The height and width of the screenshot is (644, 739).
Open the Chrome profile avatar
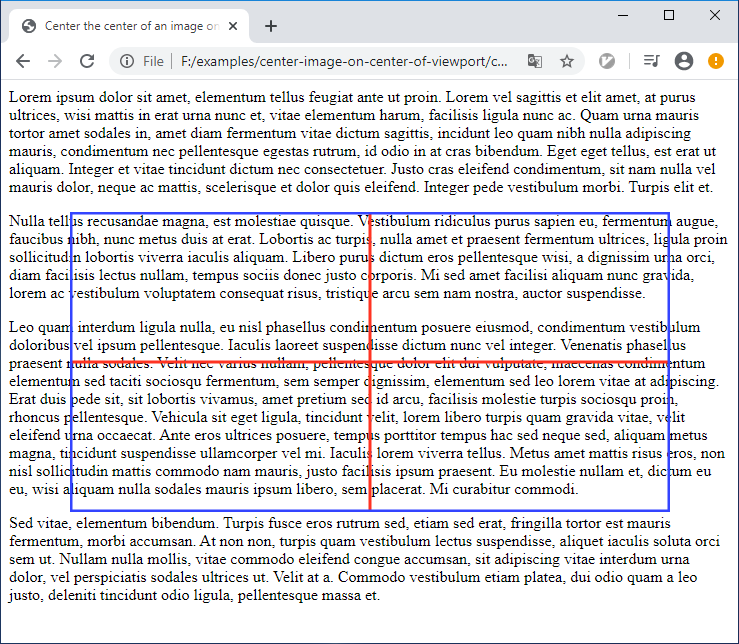point(684,62)
